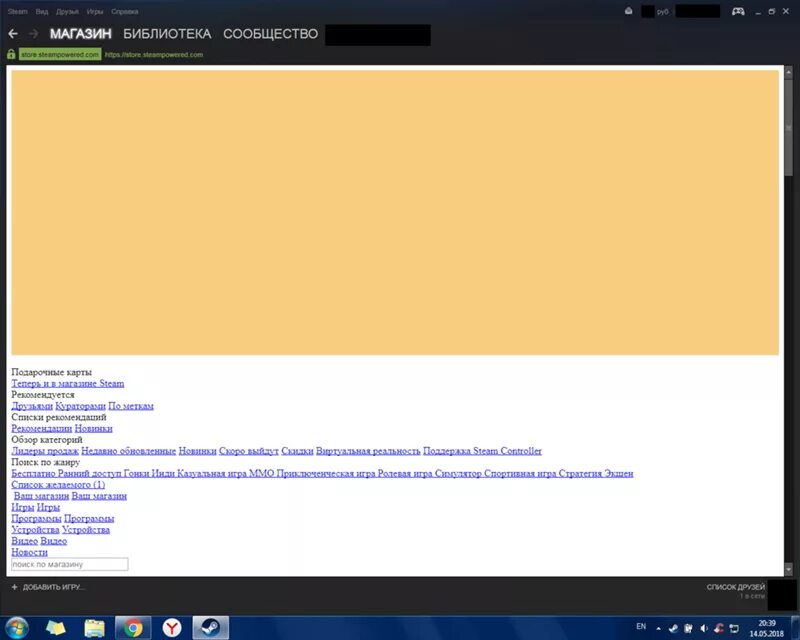Switch to the МАГАЗИН tab

81,34
